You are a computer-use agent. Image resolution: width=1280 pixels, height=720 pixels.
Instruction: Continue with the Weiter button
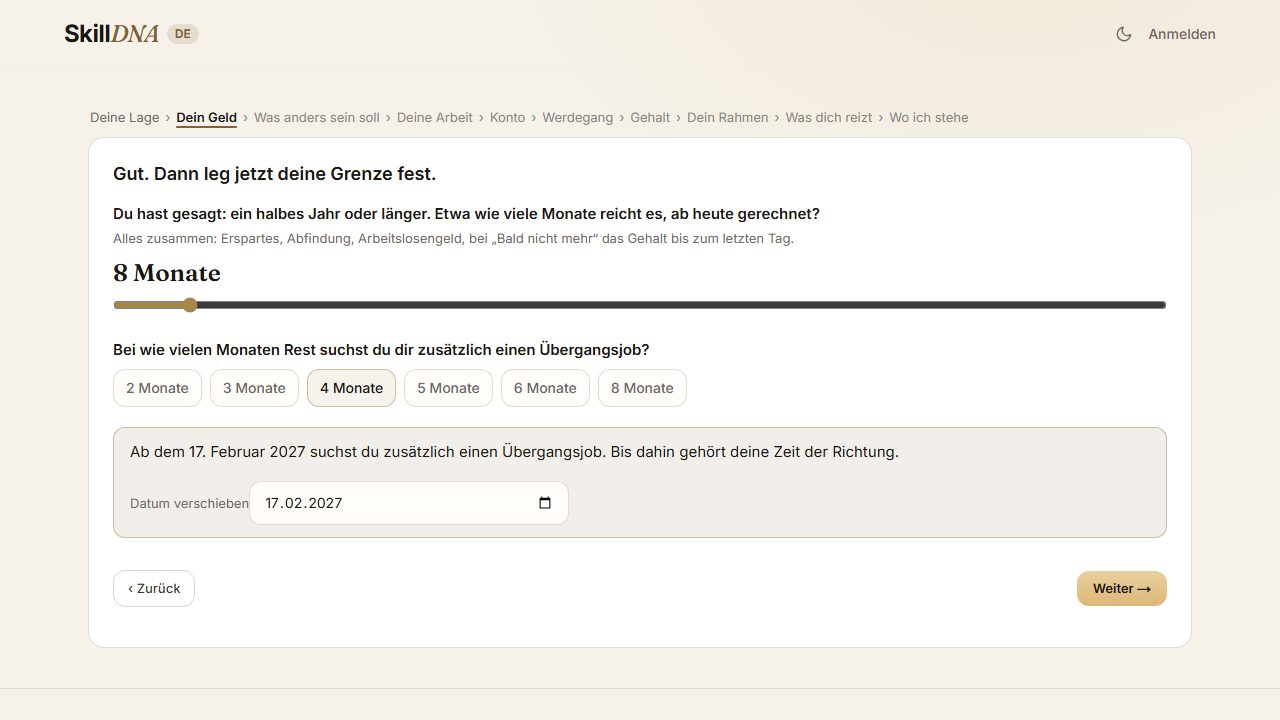tap(1122, 589)
